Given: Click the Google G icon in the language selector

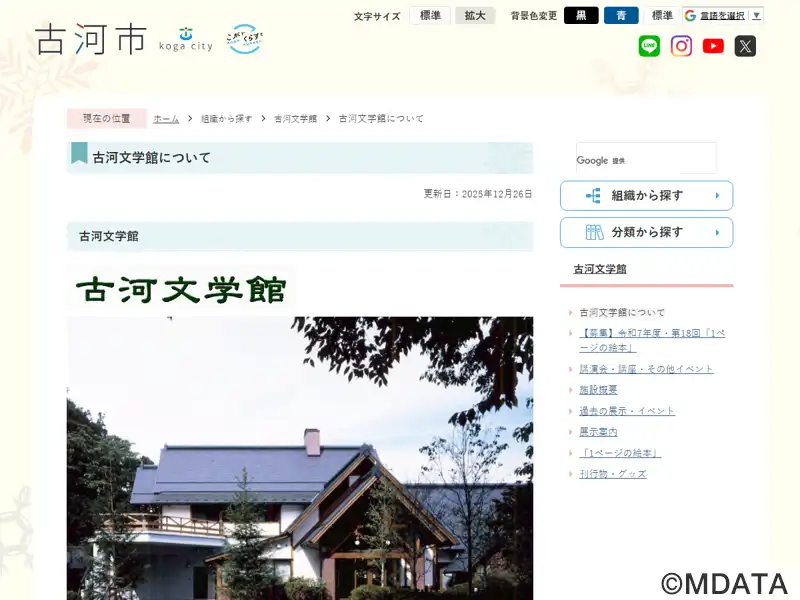Looking at the screenshot, I should pos(690,15).
